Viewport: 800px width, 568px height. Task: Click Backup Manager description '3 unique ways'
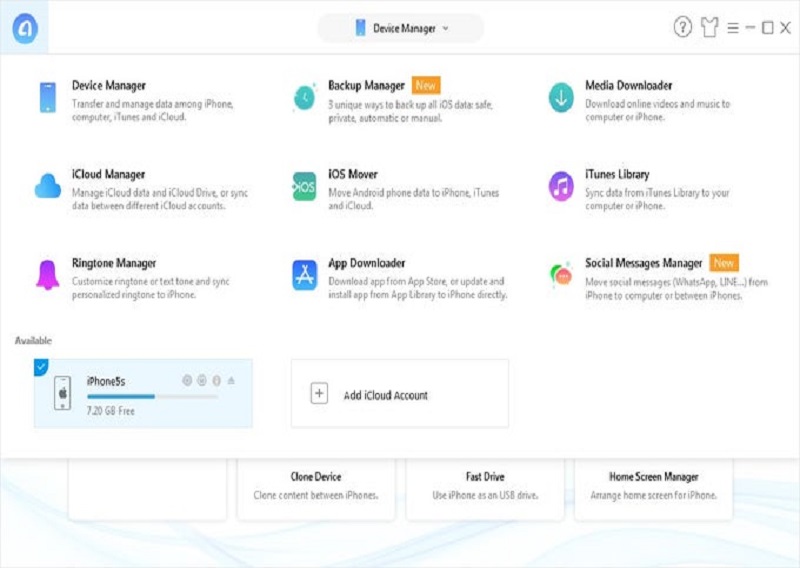pos(410,111)
